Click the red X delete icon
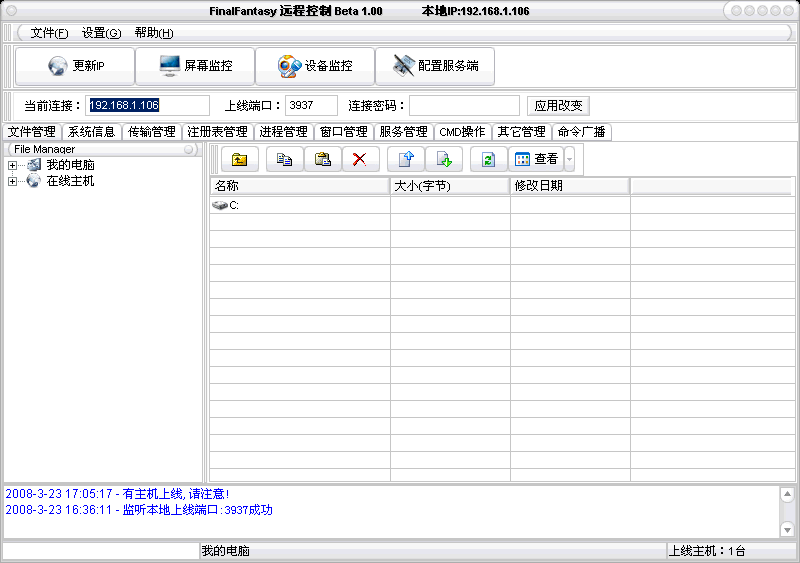Viewport: 800px width, 563px height. 360,159
